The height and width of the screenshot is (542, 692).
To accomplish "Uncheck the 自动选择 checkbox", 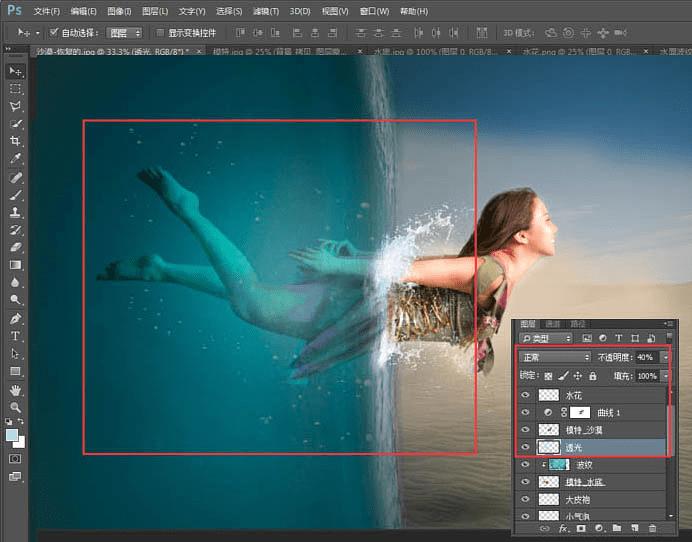I will pos(54,32).
